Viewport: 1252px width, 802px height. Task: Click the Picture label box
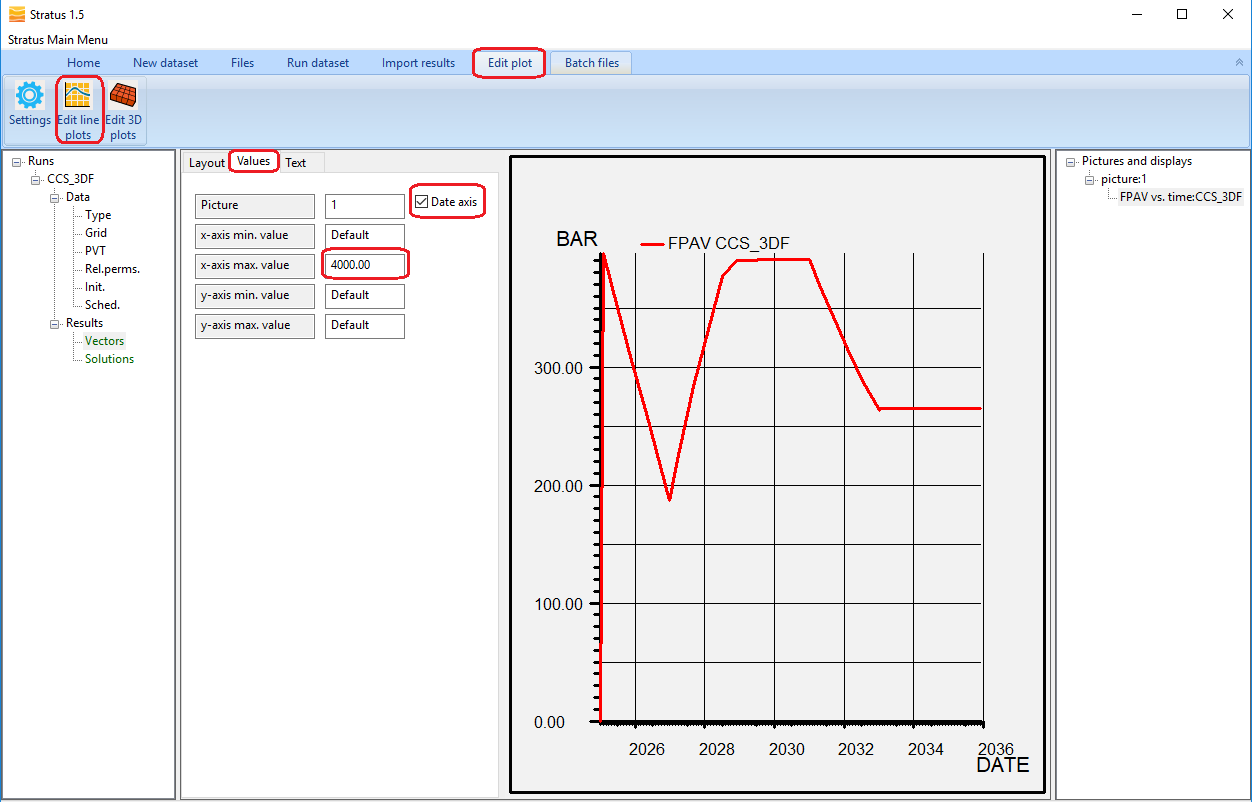click(255, 206)
